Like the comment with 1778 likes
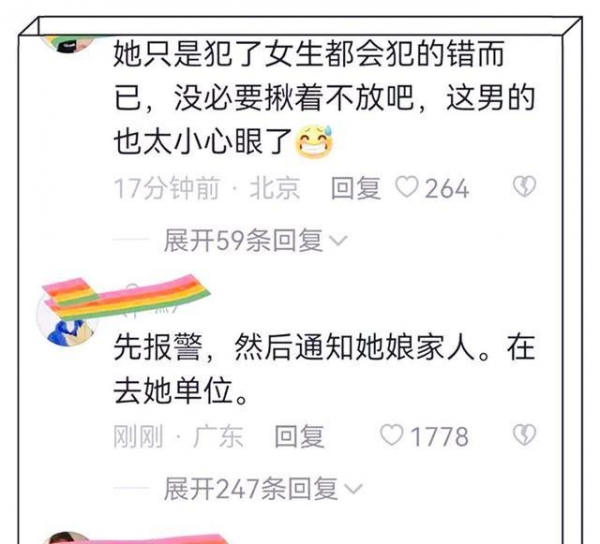Screen dimensions: 600x544 (391, 436)
